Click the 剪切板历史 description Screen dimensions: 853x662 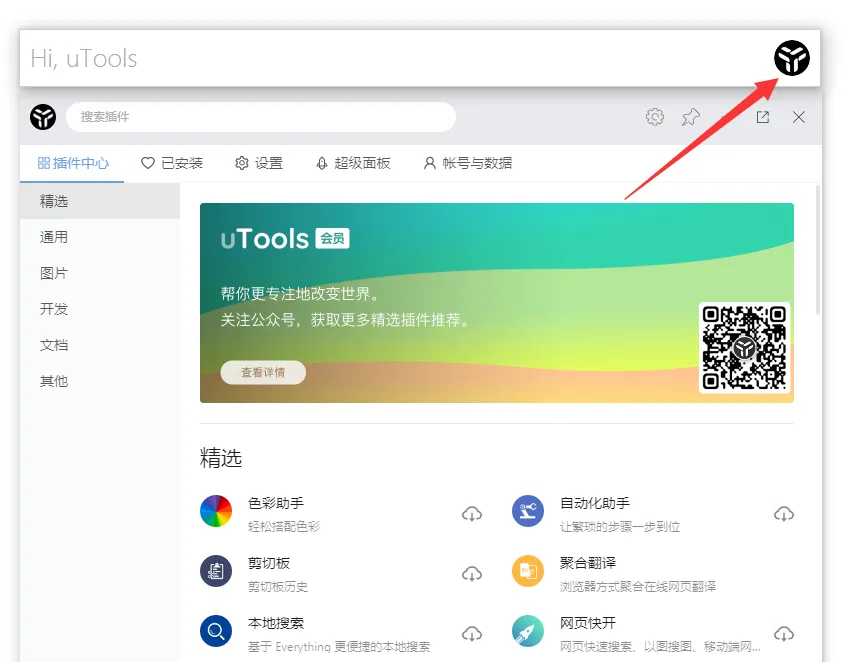coord(278,586)
